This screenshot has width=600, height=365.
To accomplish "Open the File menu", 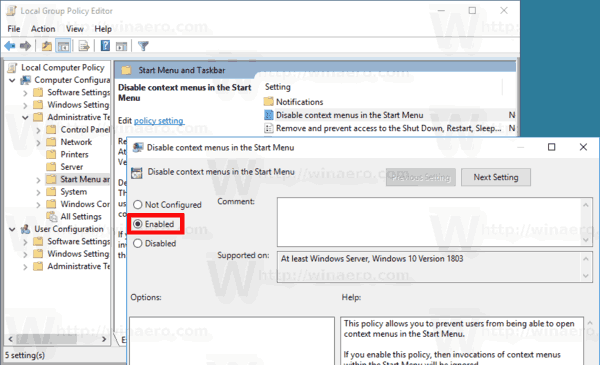I will (x=14, y=29).
